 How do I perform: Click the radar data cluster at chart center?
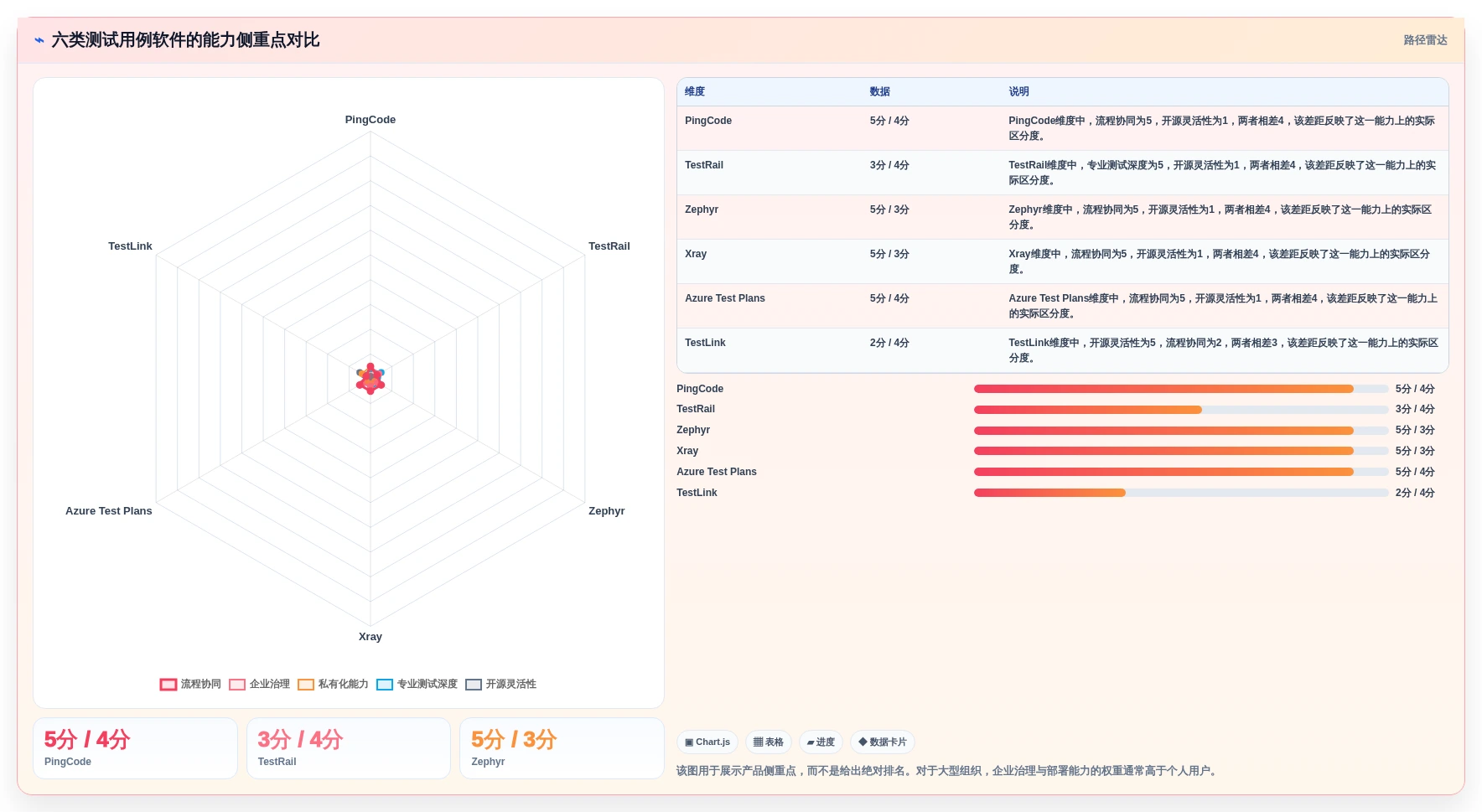[x=370, y=379]
